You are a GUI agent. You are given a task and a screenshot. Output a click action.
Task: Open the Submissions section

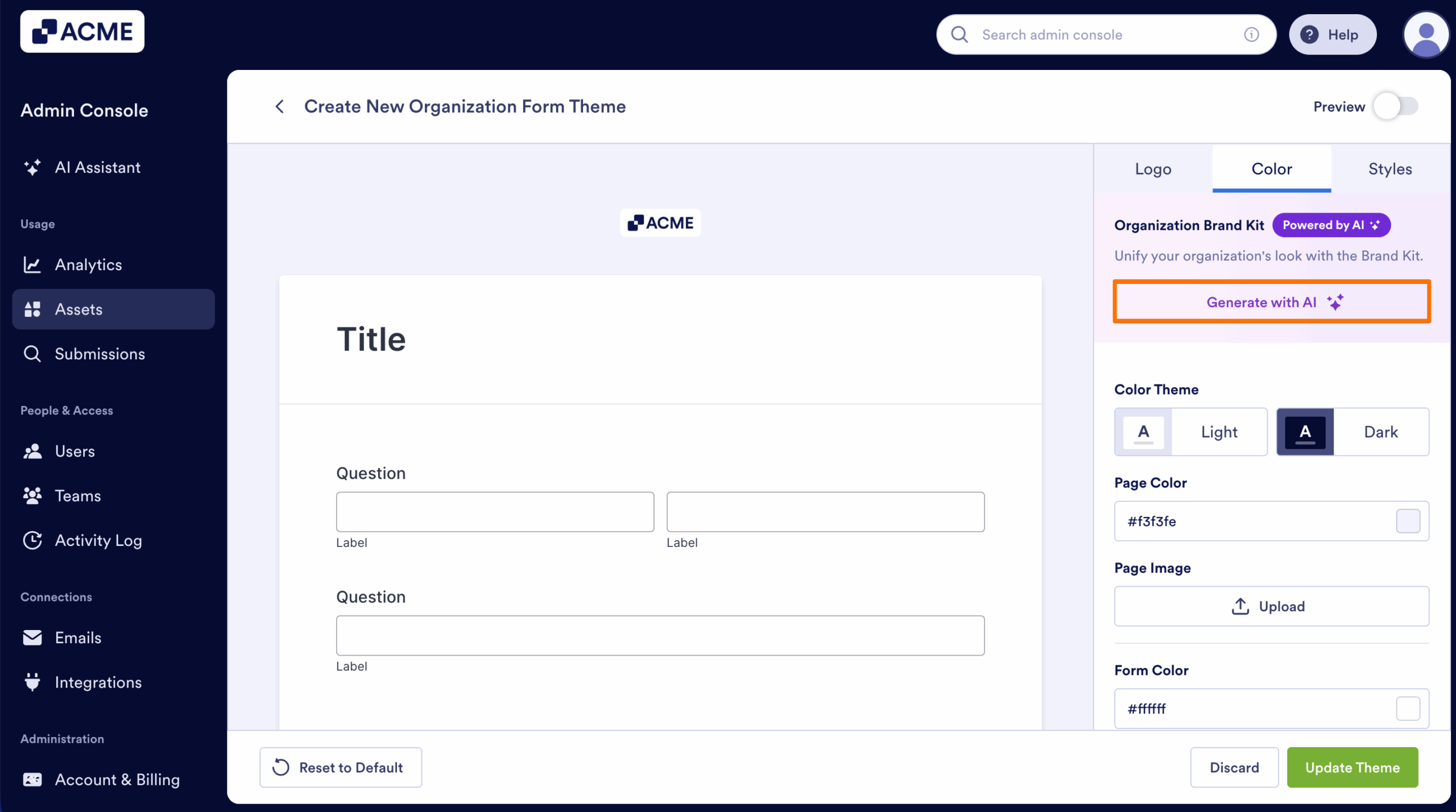tap(100, 354)
